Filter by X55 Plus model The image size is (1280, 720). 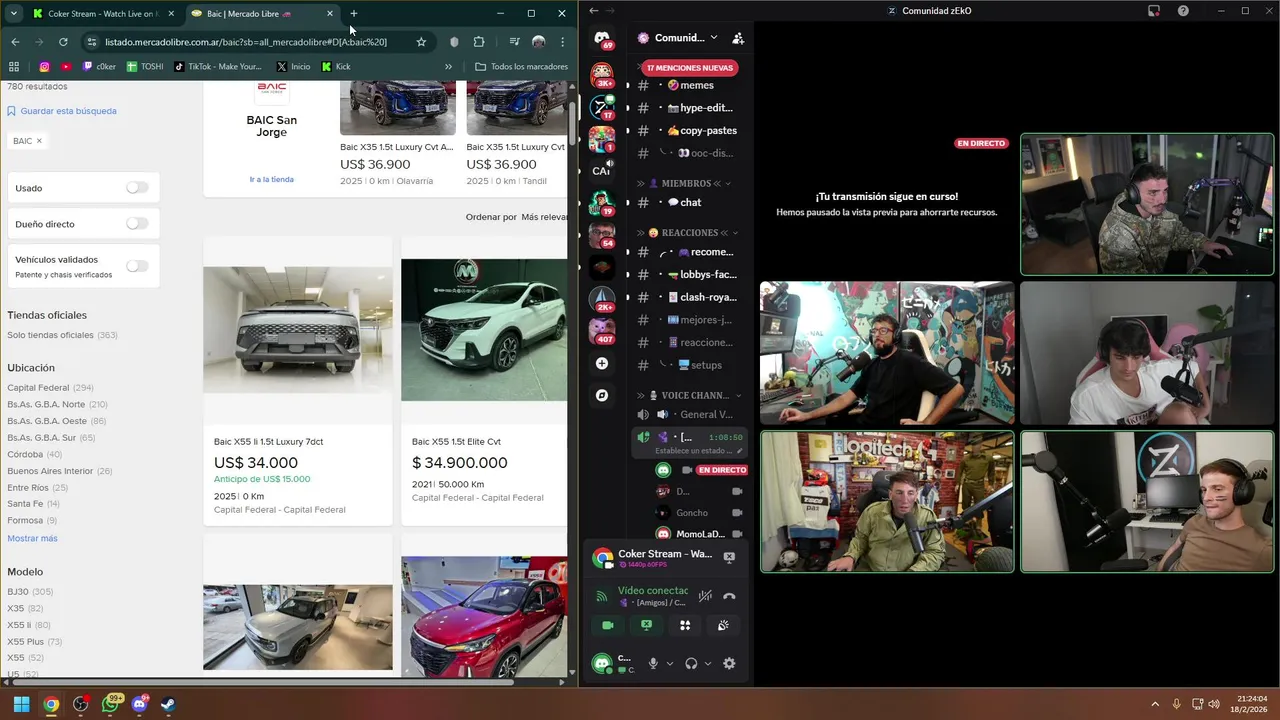click(x=25, y=642)
